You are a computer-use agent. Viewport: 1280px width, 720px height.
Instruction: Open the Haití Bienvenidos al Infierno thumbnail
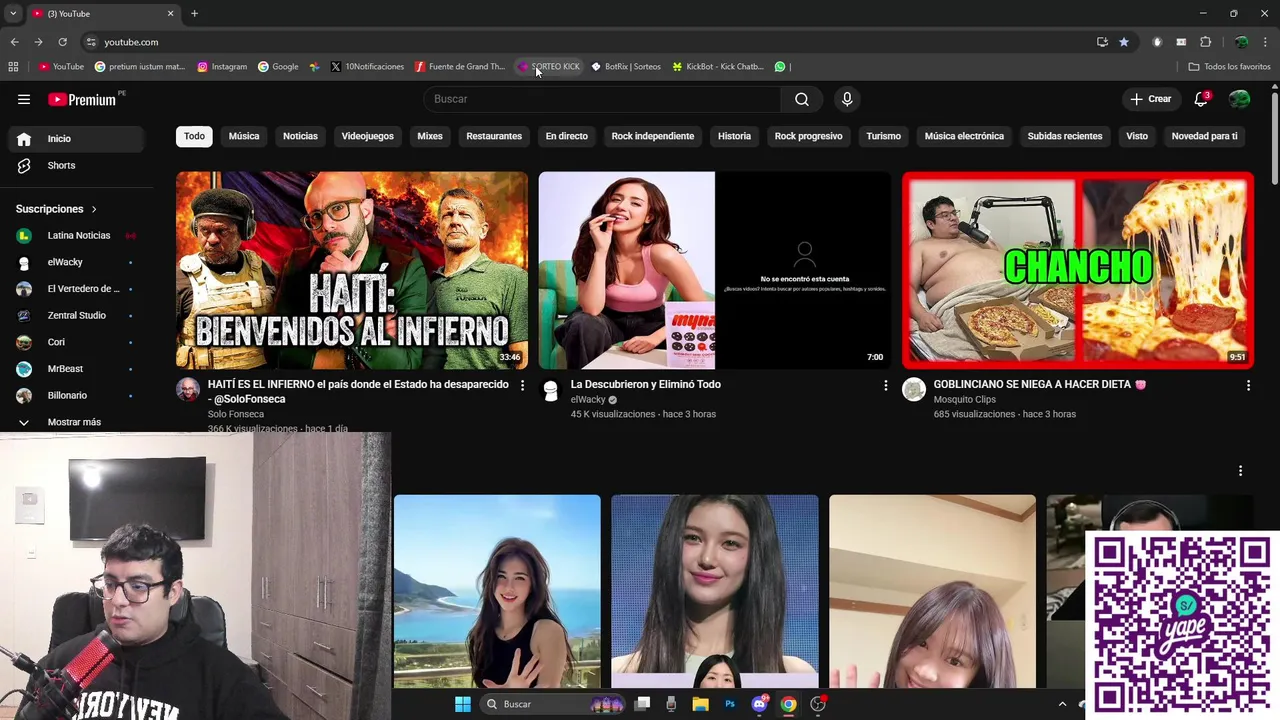tap(352, 270)
